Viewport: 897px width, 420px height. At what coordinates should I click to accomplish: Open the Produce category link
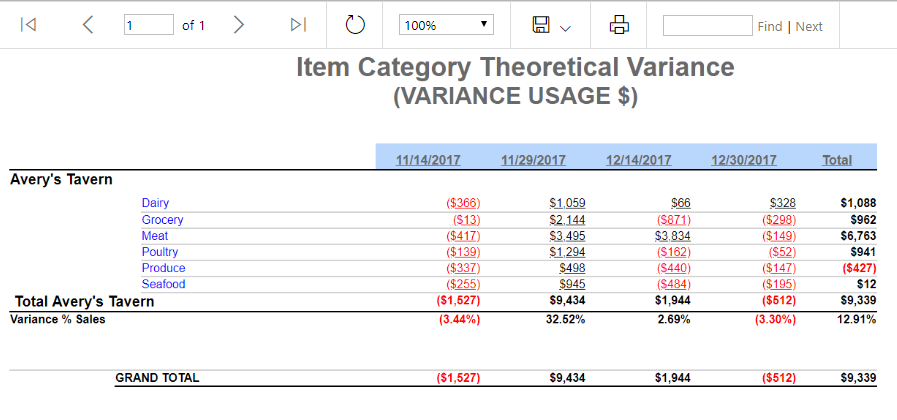164,268
